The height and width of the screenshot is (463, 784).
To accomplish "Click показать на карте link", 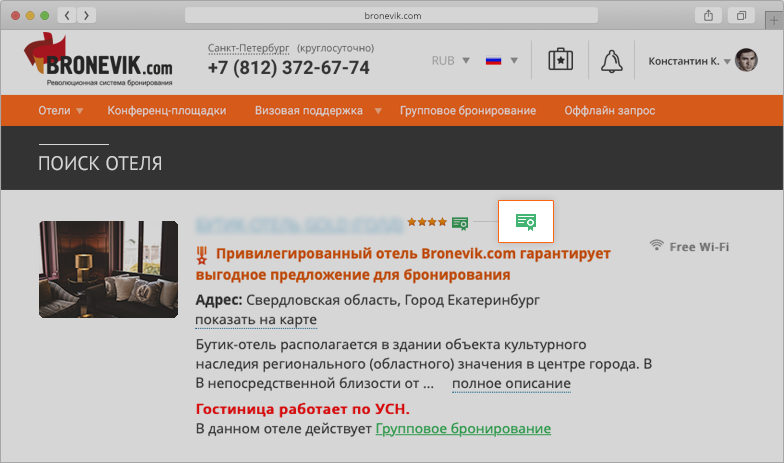I will pyautogui.click(x=256, y=320).
